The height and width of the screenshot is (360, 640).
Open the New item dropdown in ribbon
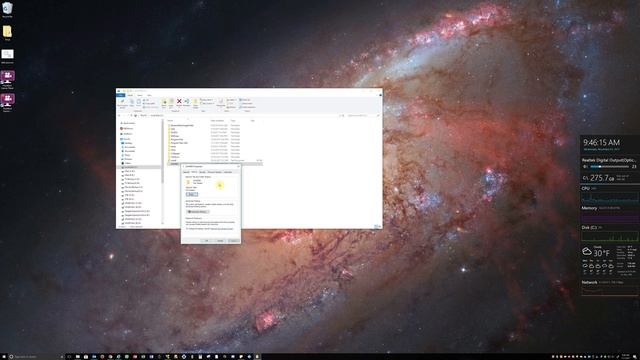pyautogui.click(x=207, y=100)
